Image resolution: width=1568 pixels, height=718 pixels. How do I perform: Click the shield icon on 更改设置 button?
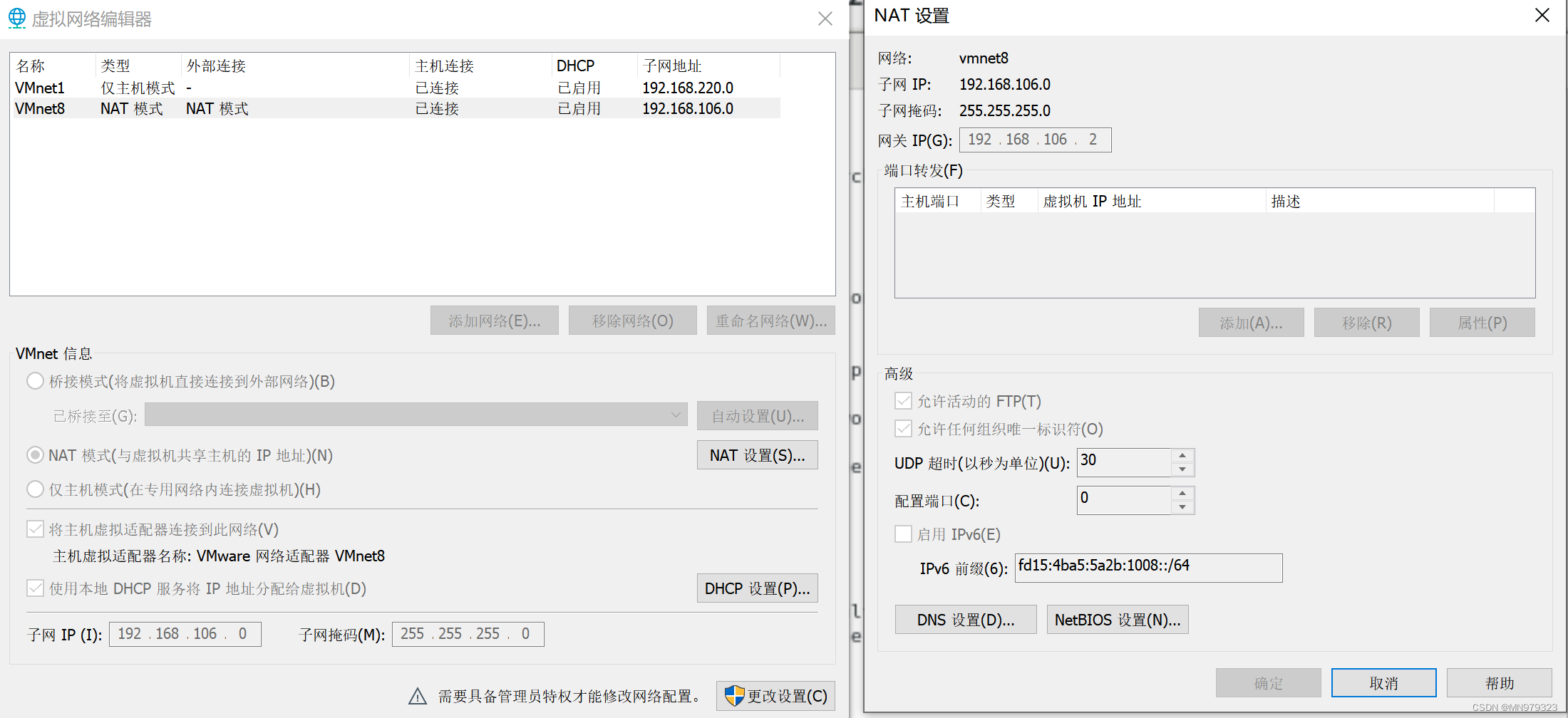734,695
